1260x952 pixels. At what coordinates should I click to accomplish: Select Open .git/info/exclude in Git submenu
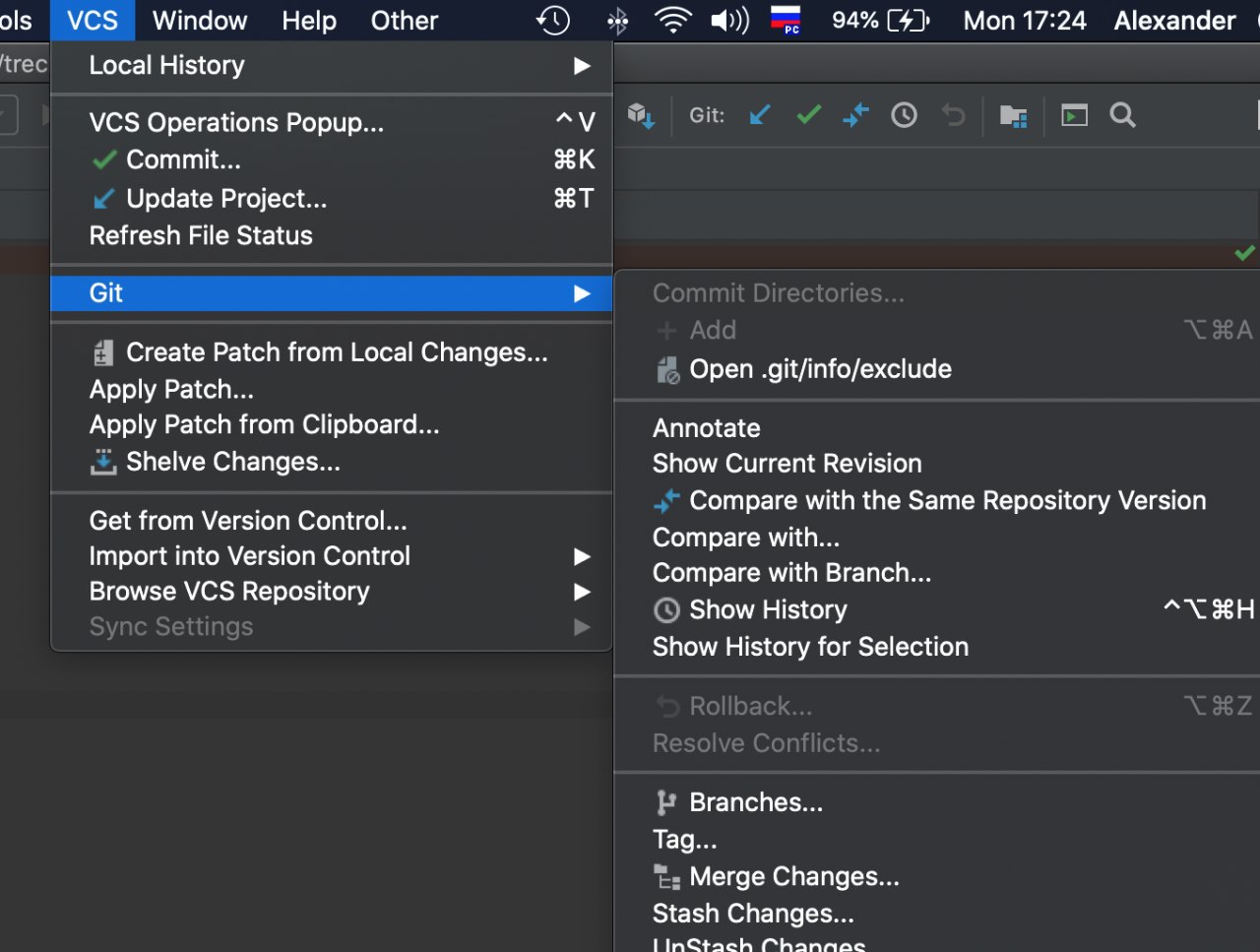(937, 369)
